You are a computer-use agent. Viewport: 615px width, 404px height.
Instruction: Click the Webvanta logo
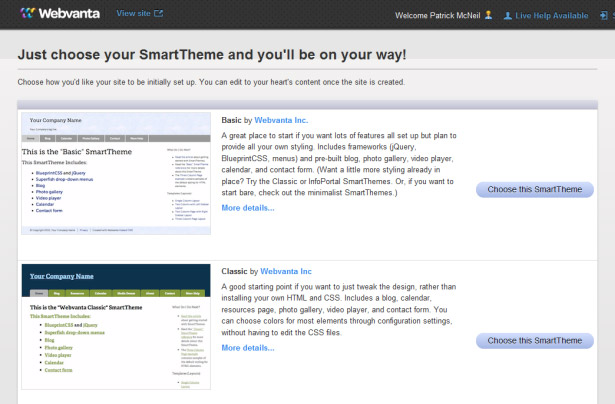pos(60,13)
